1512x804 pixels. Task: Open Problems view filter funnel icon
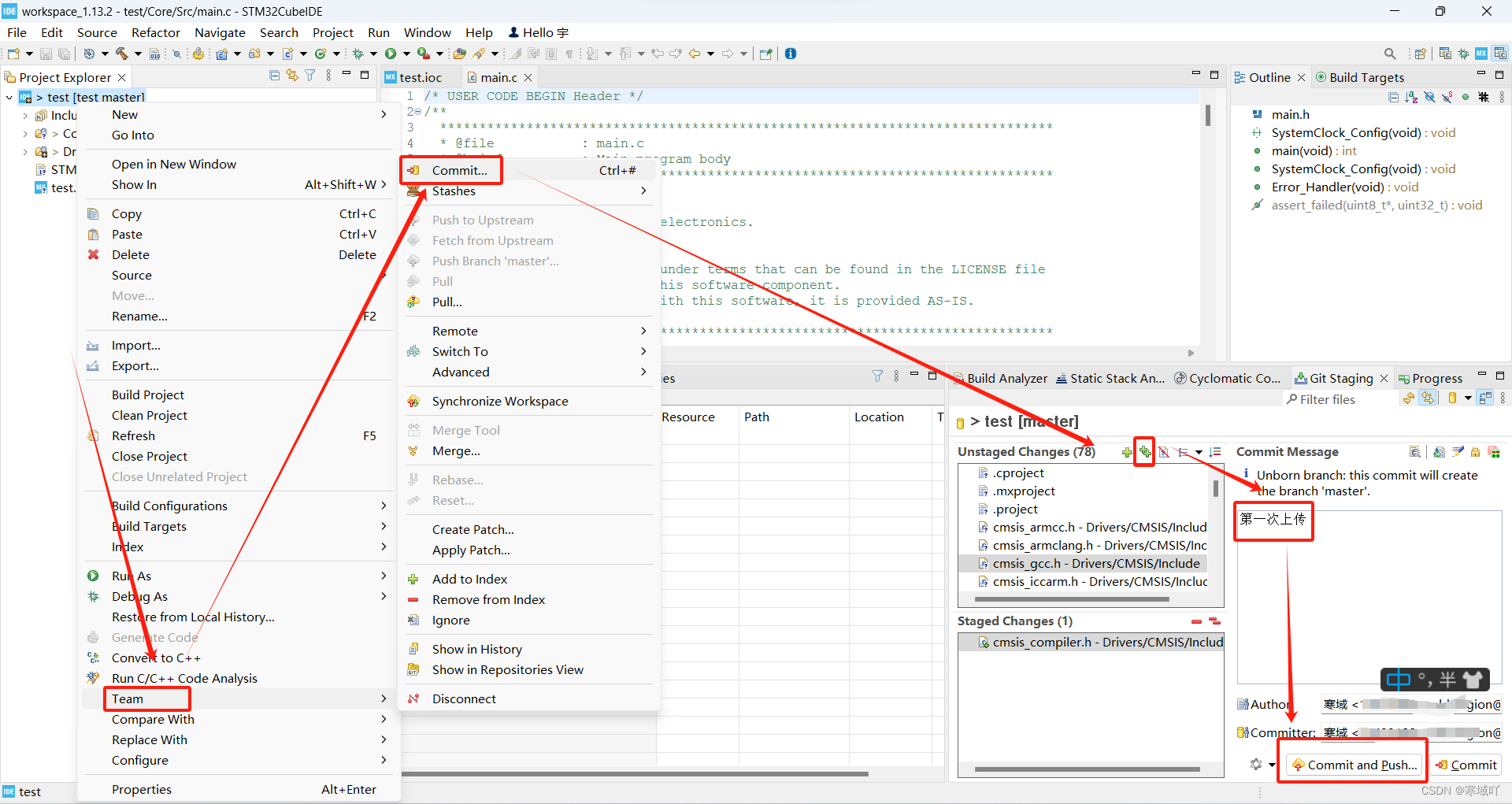point(877,376)
